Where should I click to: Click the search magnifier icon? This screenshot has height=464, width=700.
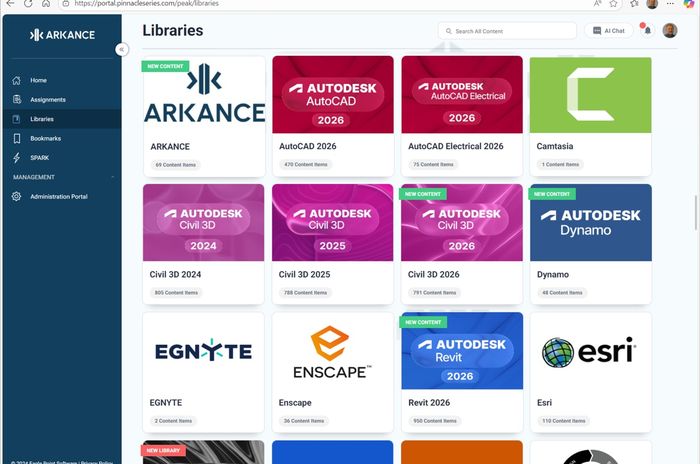pos(448,31)
